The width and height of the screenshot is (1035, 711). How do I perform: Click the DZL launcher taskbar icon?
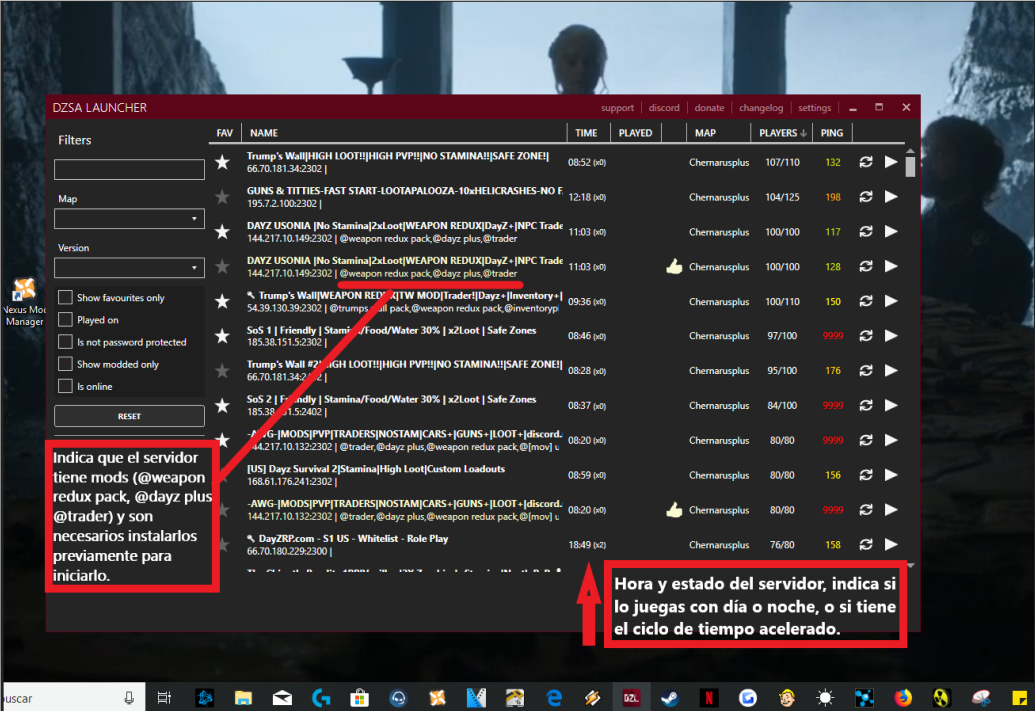631,697
